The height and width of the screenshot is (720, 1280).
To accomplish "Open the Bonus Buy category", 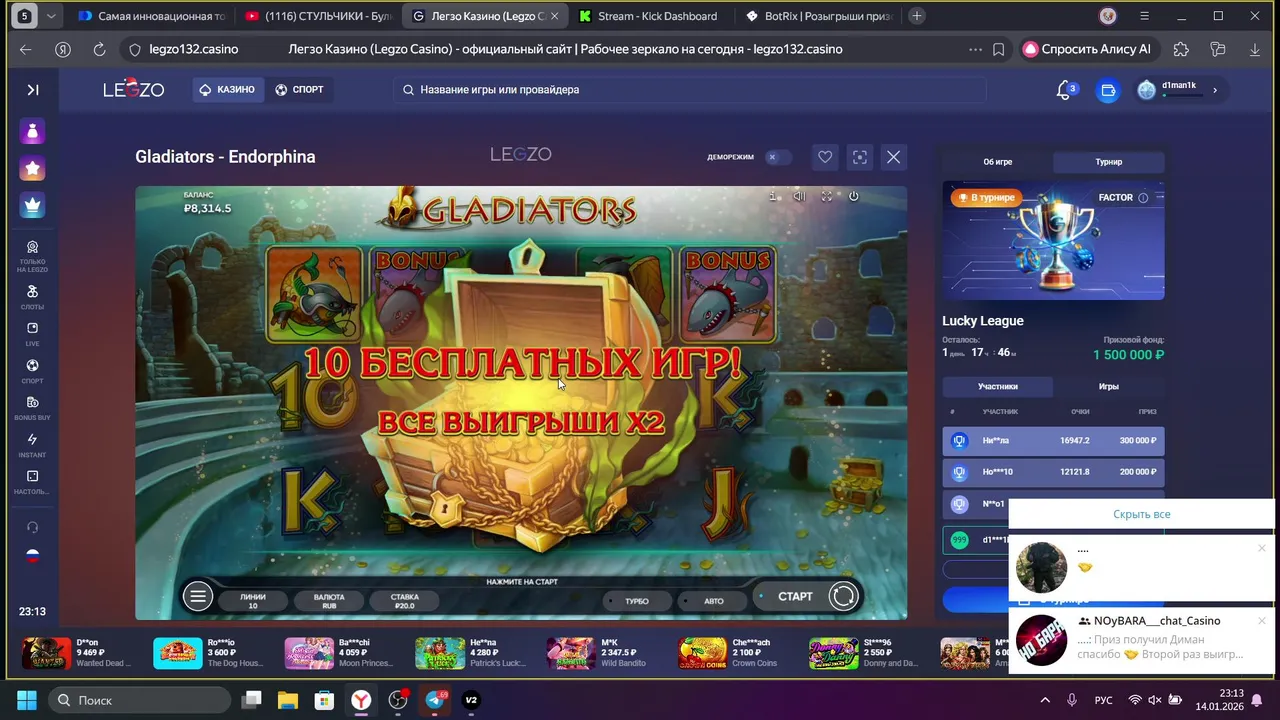I will (x=32, y=408).
